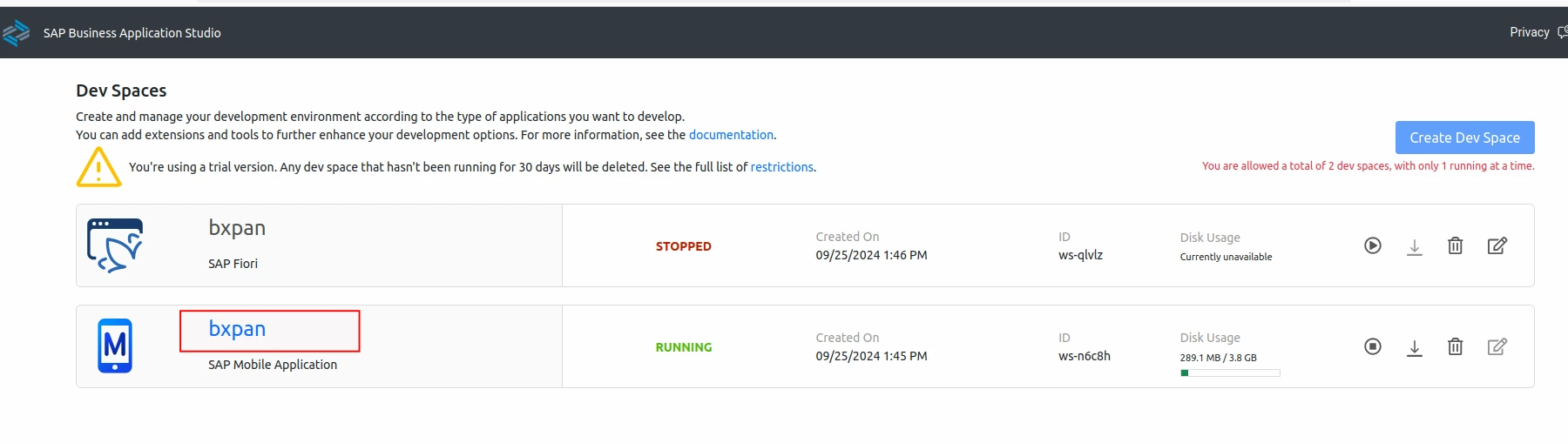Click the SAP Mobile Application icon
This screenshot has height=443, width=1568.
(x=115, y=346)
